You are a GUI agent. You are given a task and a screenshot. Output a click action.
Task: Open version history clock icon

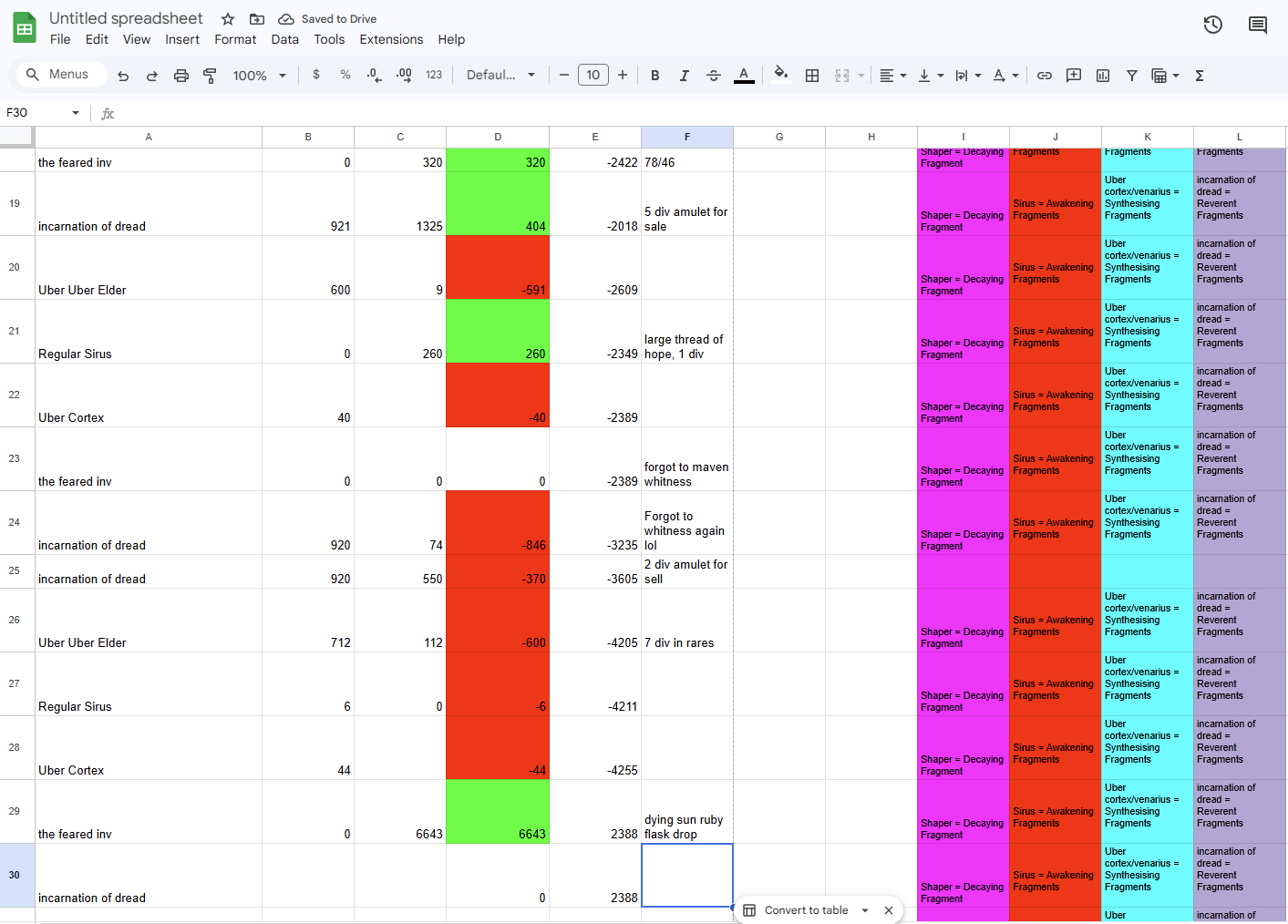1212,25
